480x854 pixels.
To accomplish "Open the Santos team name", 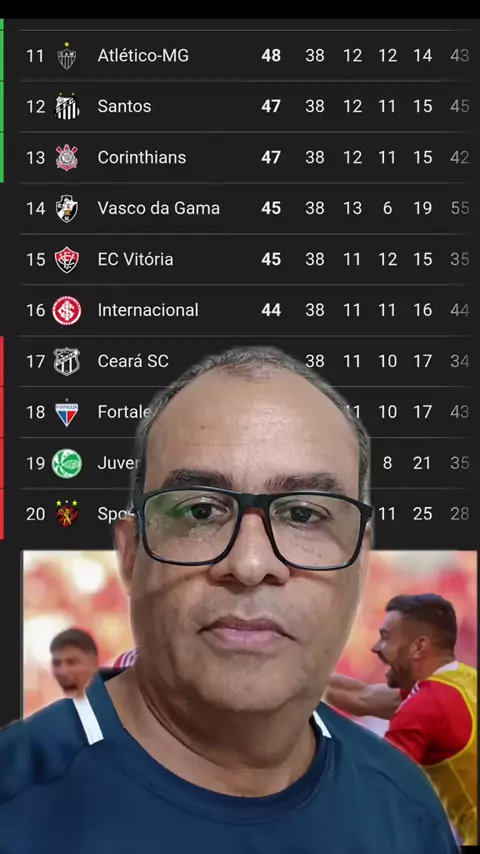I will tap(124, 106).
